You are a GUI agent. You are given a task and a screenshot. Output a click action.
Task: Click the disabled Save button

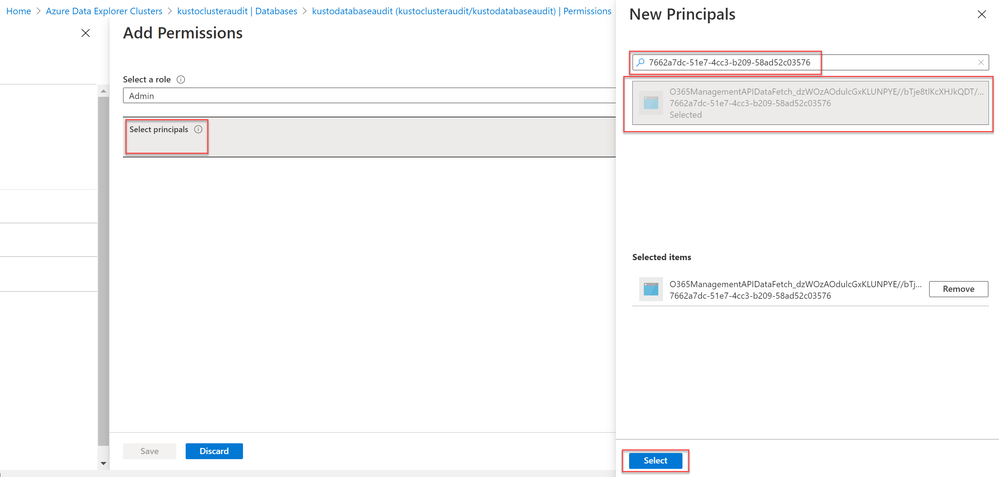[149, 451]
